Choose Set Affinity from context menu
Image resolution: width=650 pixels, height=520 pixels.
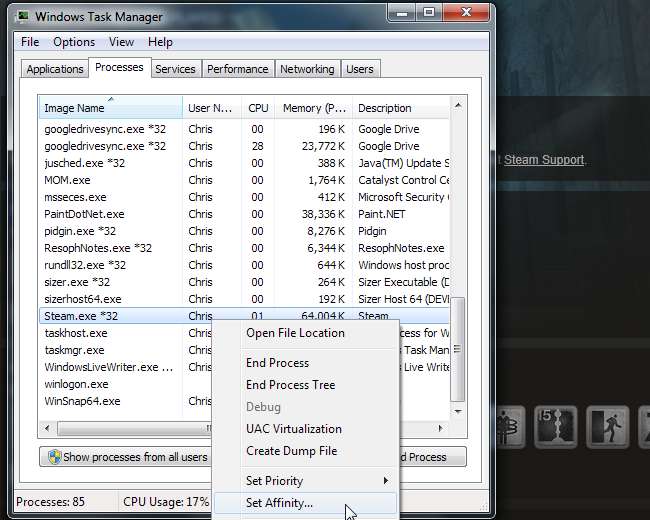[280, 503]
